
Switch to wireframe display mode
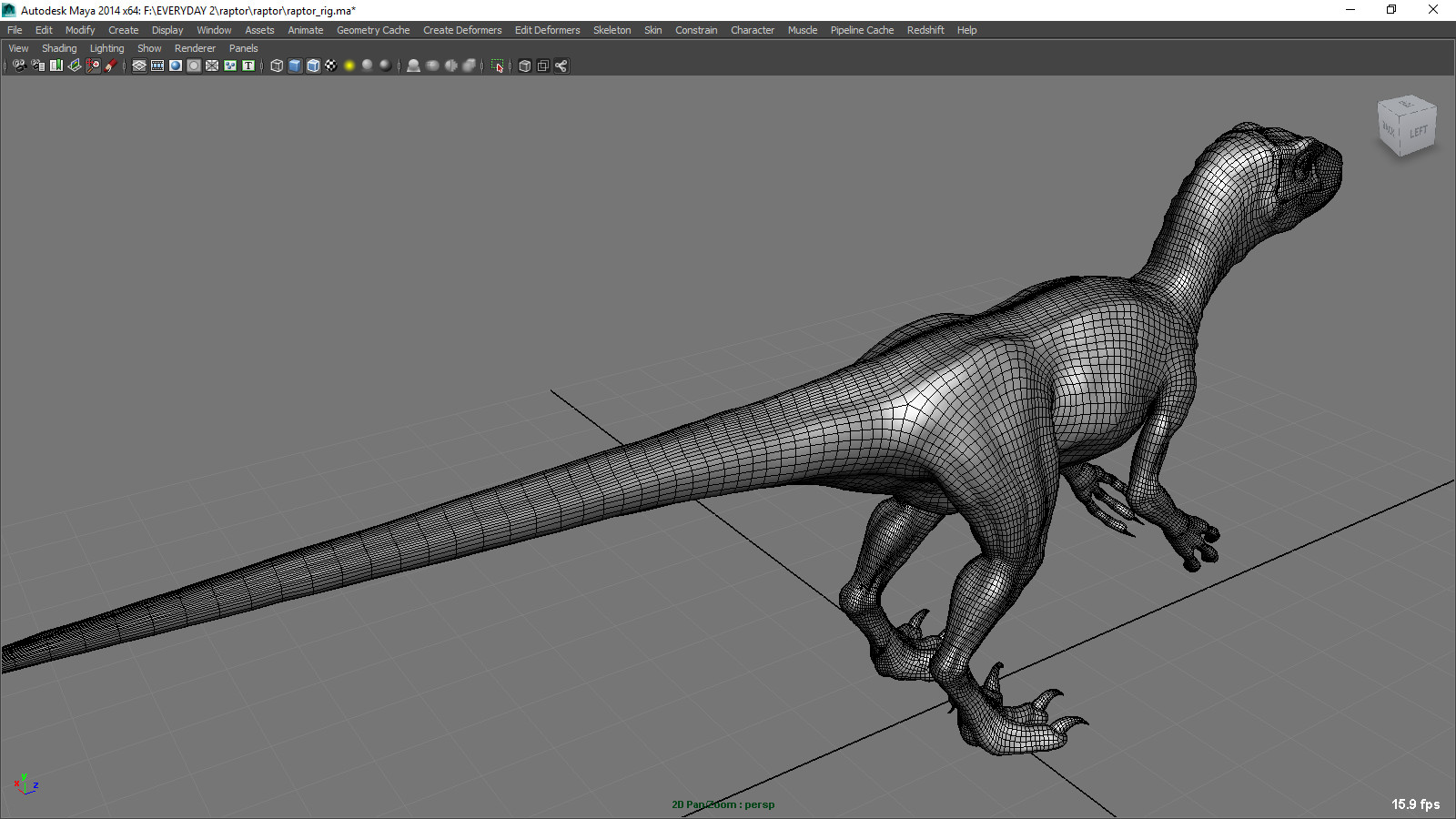(277, 66)
